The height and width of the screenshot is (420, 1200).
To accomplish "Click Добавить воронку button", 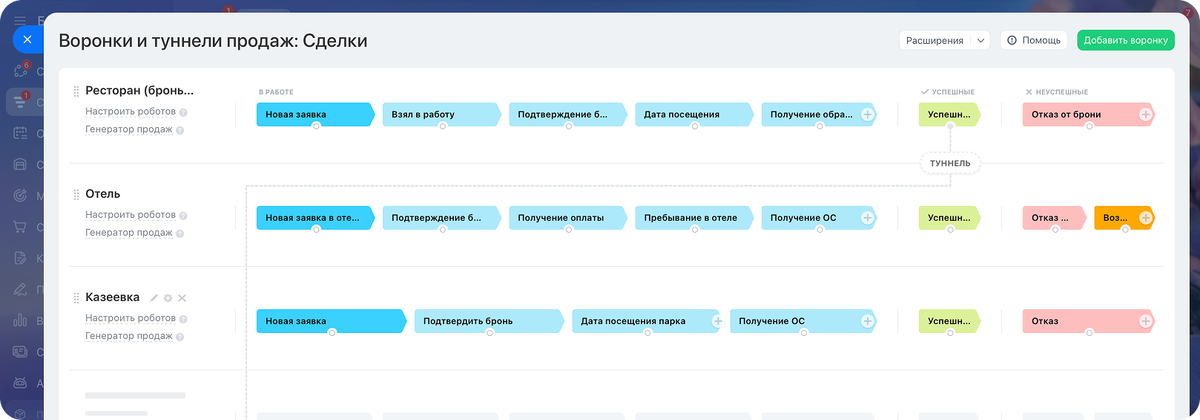I will tap(1126, 40).
